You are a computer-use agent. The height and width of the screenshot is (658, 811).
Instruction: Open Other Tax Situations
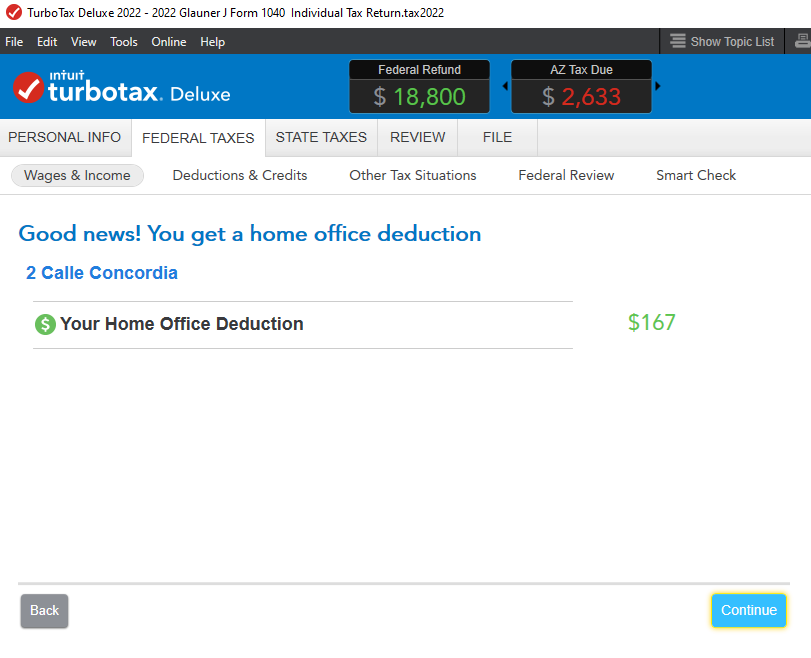tap(413, 175)
